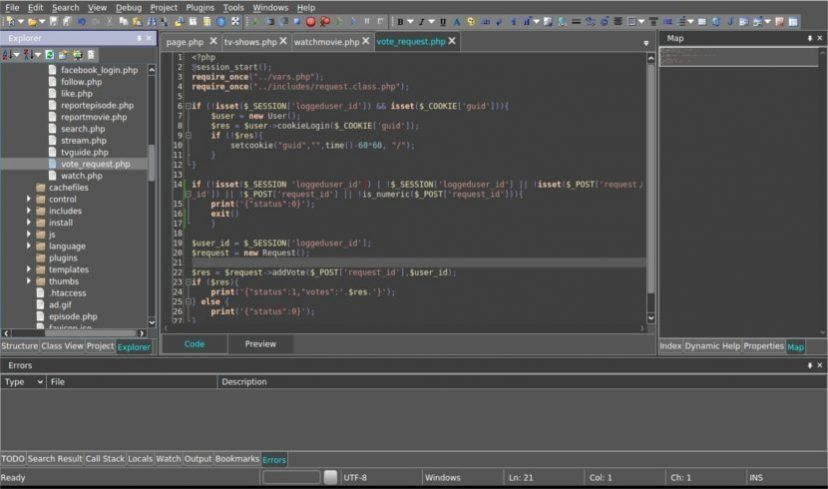Toggle auto-hide pin on Errors panel
Viewport: 828px width, 489px height.
tap(810, 365)
